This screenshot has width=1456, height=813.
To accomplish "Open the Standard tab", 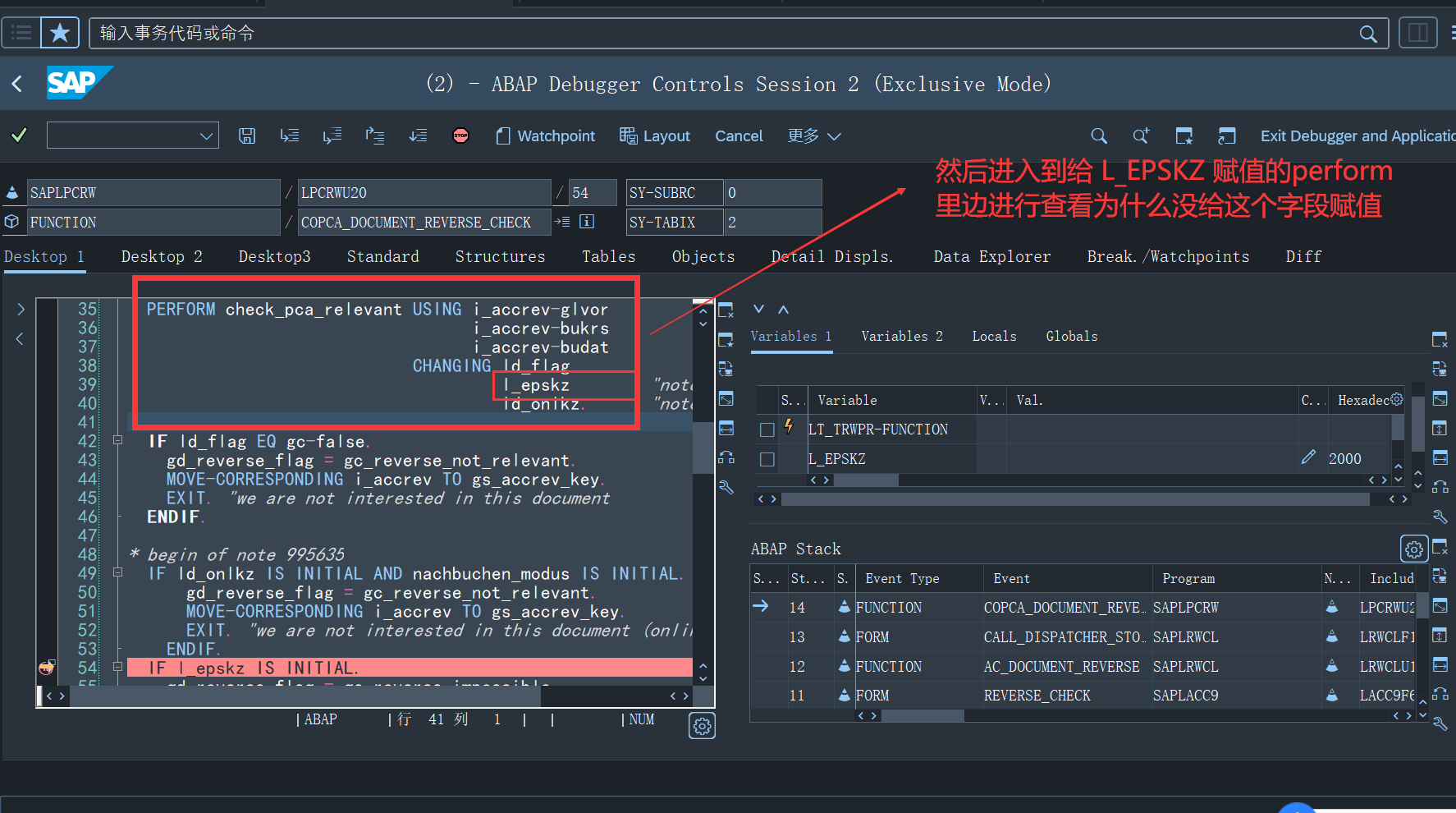I will [382, 256].
